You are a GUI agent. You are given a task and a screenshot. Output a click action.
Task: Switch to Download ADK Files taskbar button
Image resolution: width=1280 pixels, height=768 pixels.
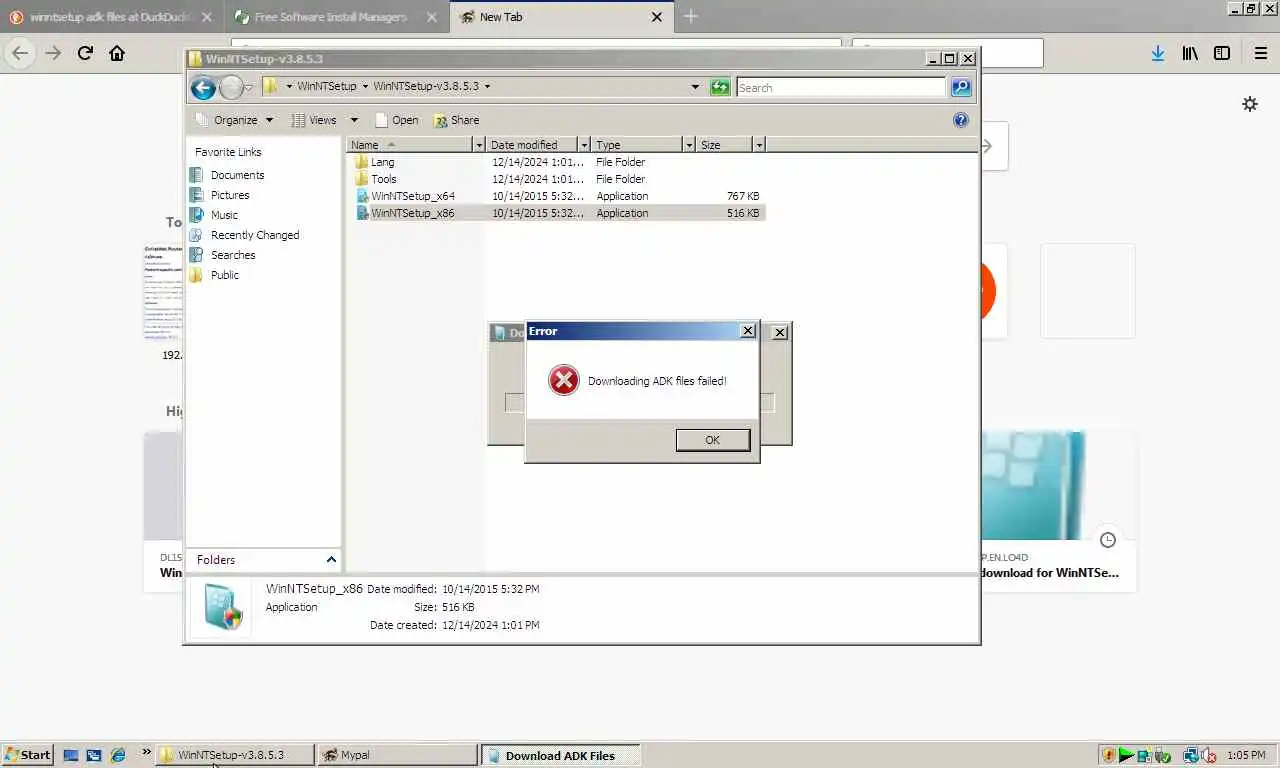[x=560, y=755]
